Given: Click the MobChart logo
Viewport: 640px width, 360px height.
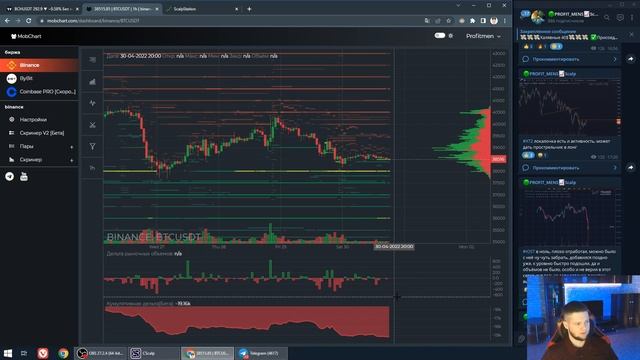Looking at the screenshot, I should click(26, 36).
